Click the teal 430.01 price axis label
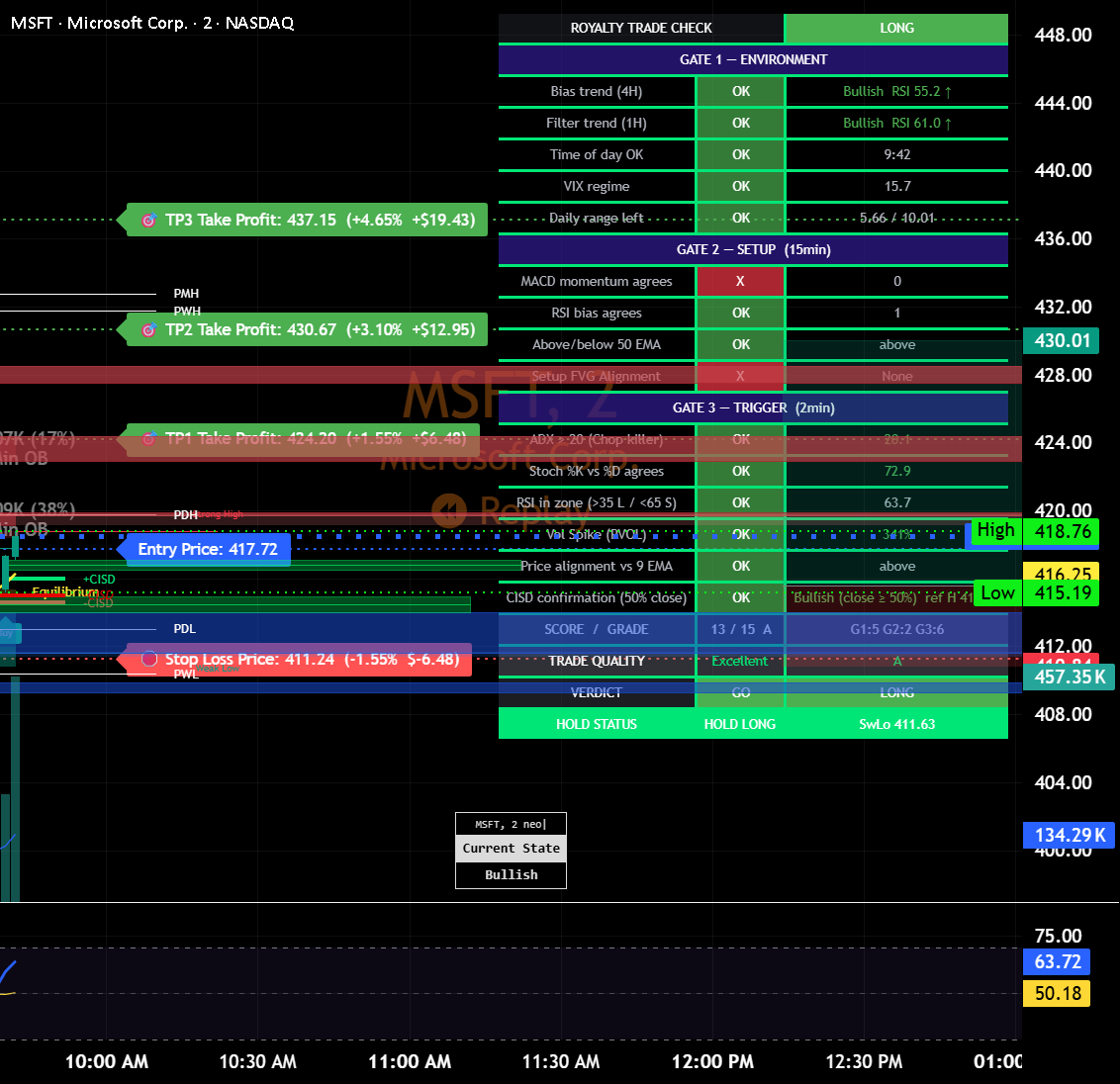This screenshot has height=1084, width=1120. coord(1062,340)
